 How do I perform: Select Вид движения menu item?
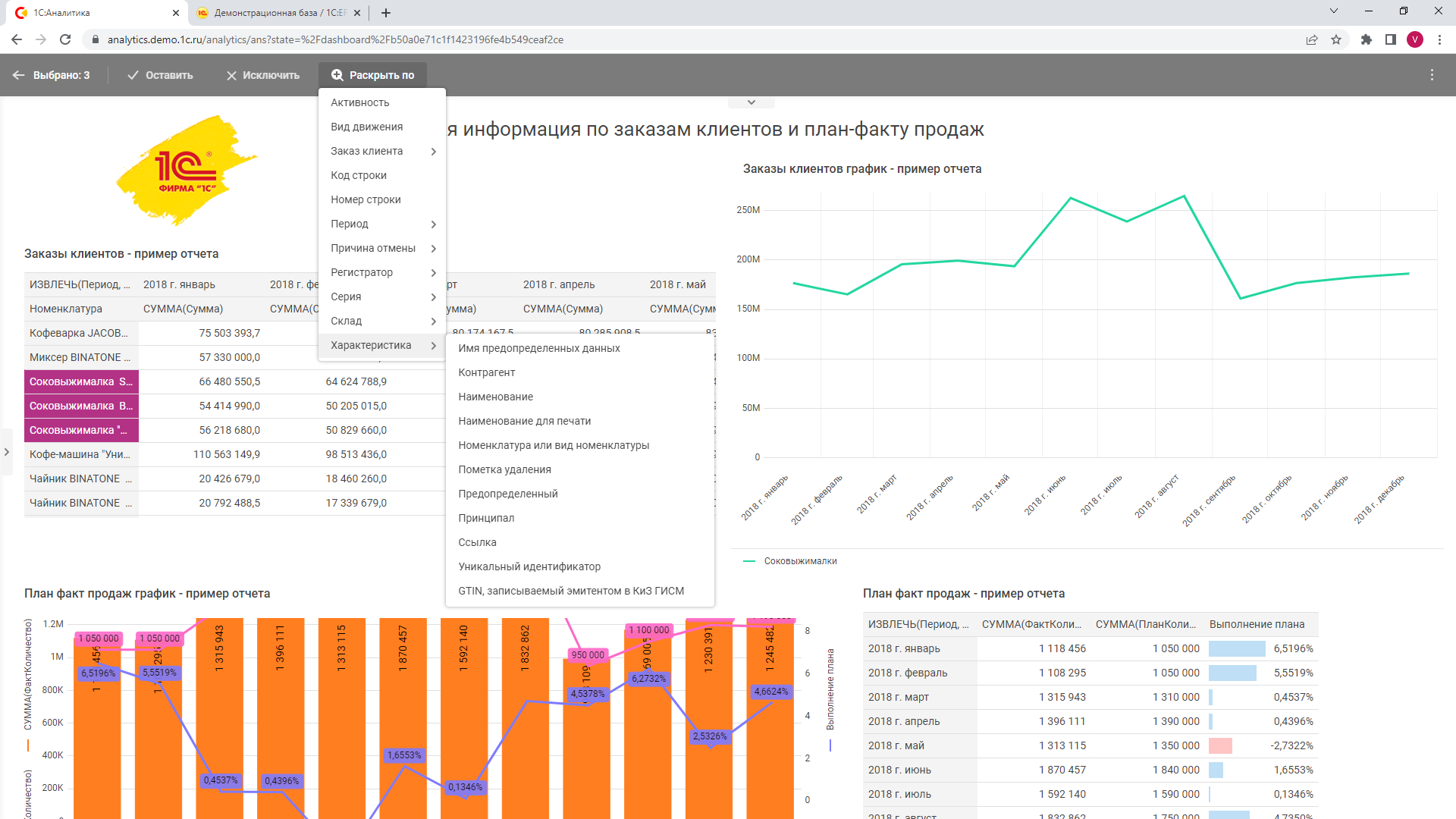click(x=382, y=127)
